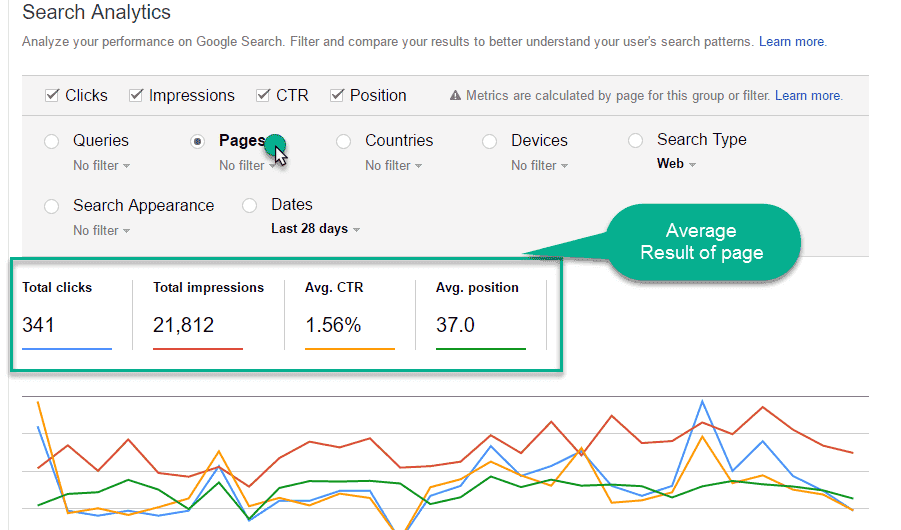Click the Avg. position value 37.0
Viewport: 901px width, 530px height.
[x=455, y=325]
